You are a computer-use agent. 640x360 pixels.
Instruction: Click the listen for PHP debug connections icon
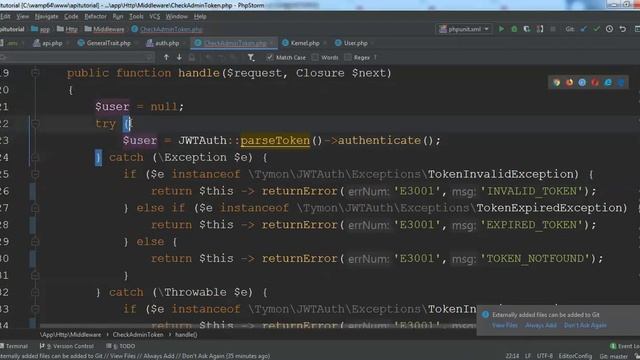540,29
